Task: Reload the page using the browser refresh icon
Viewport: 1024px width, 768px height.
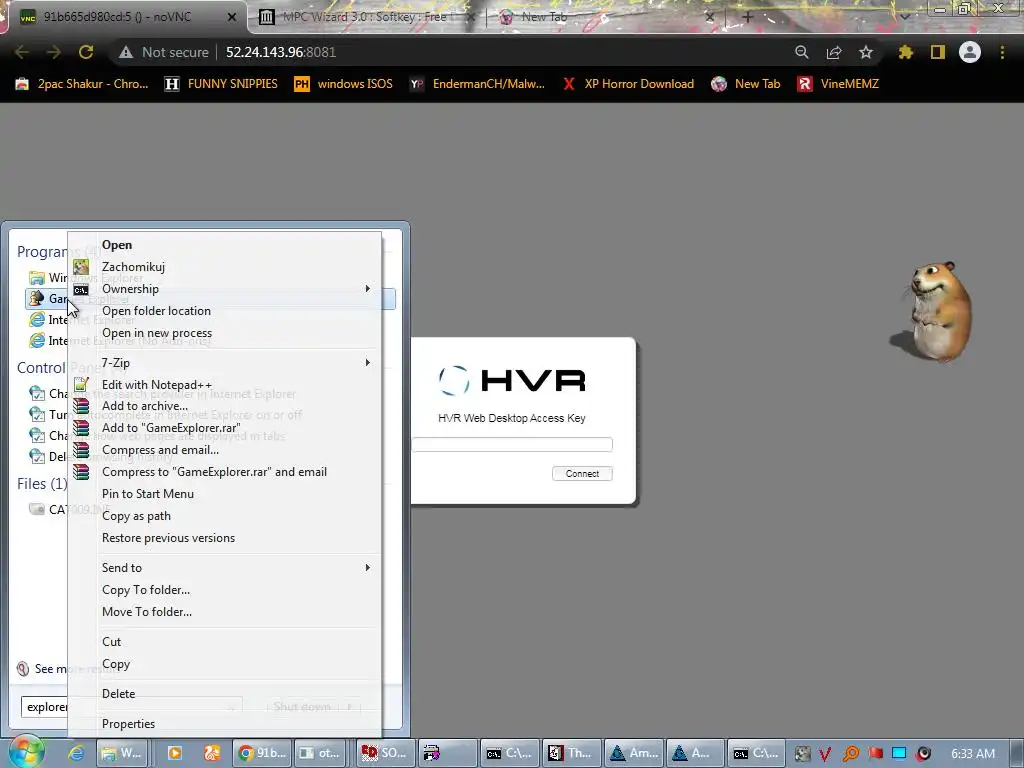Action: (x=86, y=52)
